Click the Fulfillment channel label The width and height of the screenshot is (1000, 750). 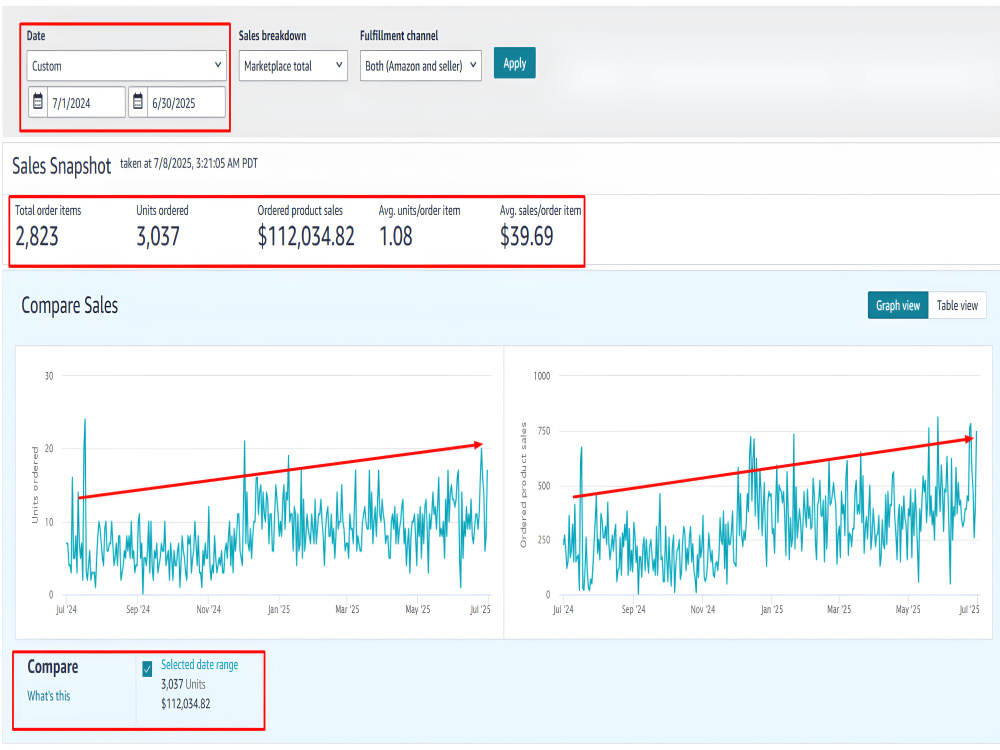(399, 36)
